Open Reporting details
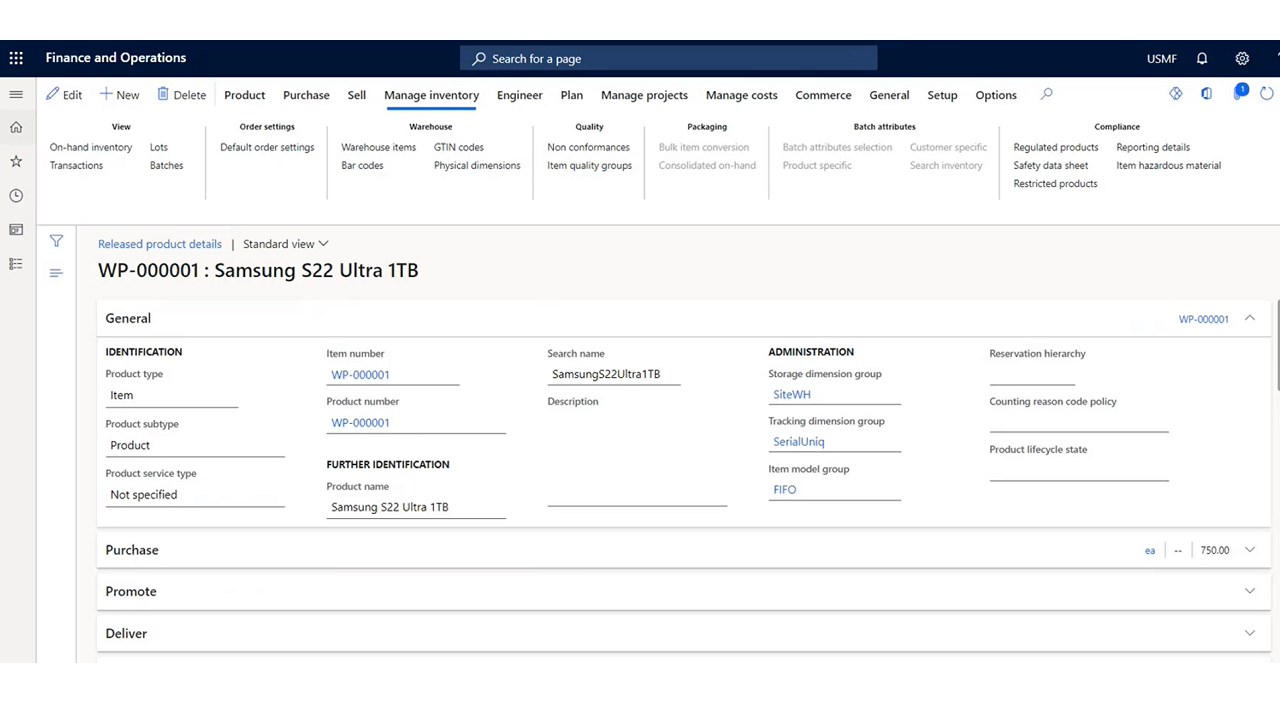This screenshot has width=1280, height=720. point(1153,147)
